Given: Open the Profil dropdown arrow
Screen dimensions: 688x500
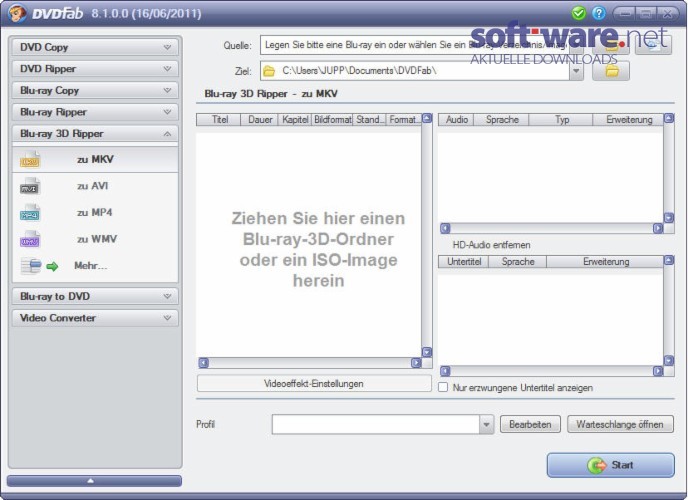Looking at the screenshot, I should click(486, 425).
